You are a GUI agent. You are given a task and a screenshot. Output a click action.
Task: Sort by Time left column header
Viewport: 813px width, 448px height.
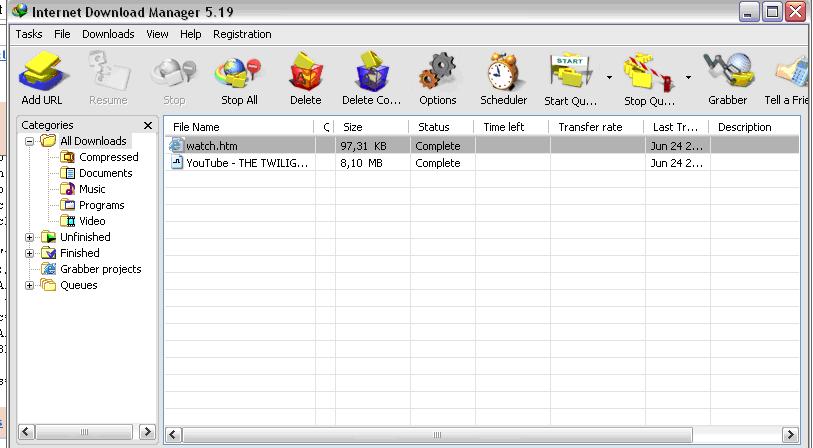pos(511,127)
